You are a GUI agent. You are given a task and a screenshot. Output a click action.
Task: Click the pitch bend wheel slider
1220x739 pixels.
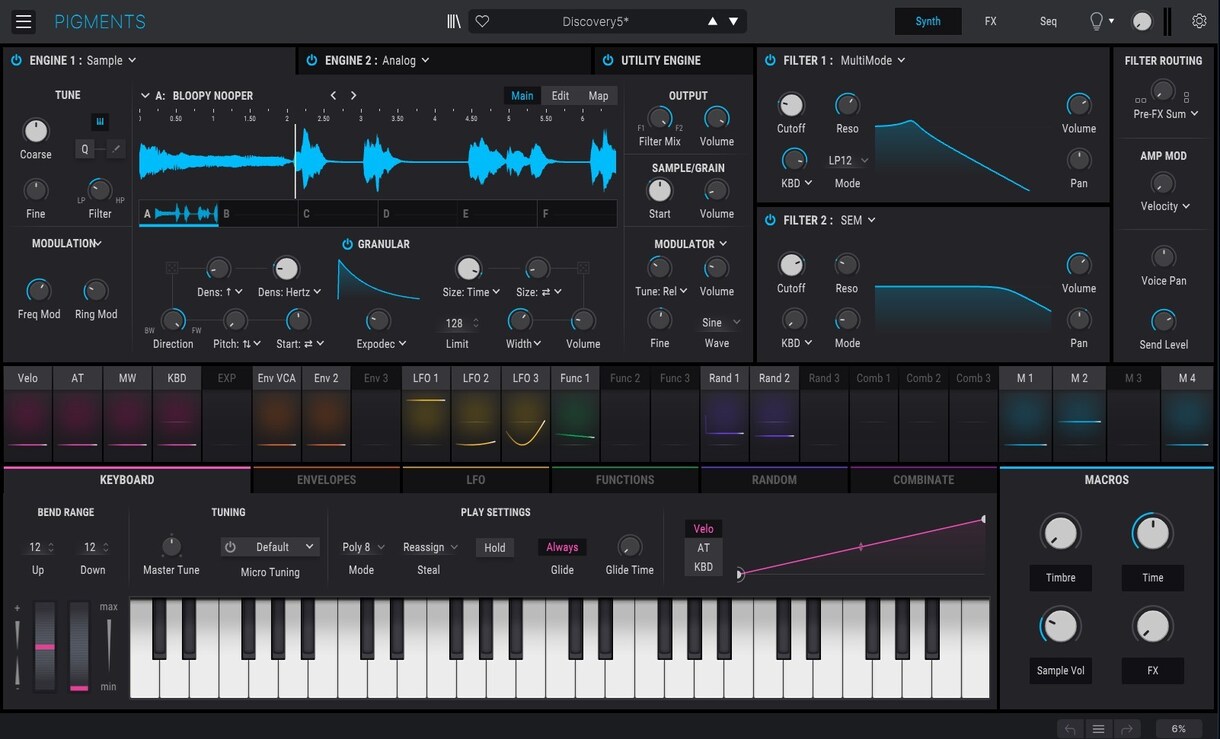(45, 646)
